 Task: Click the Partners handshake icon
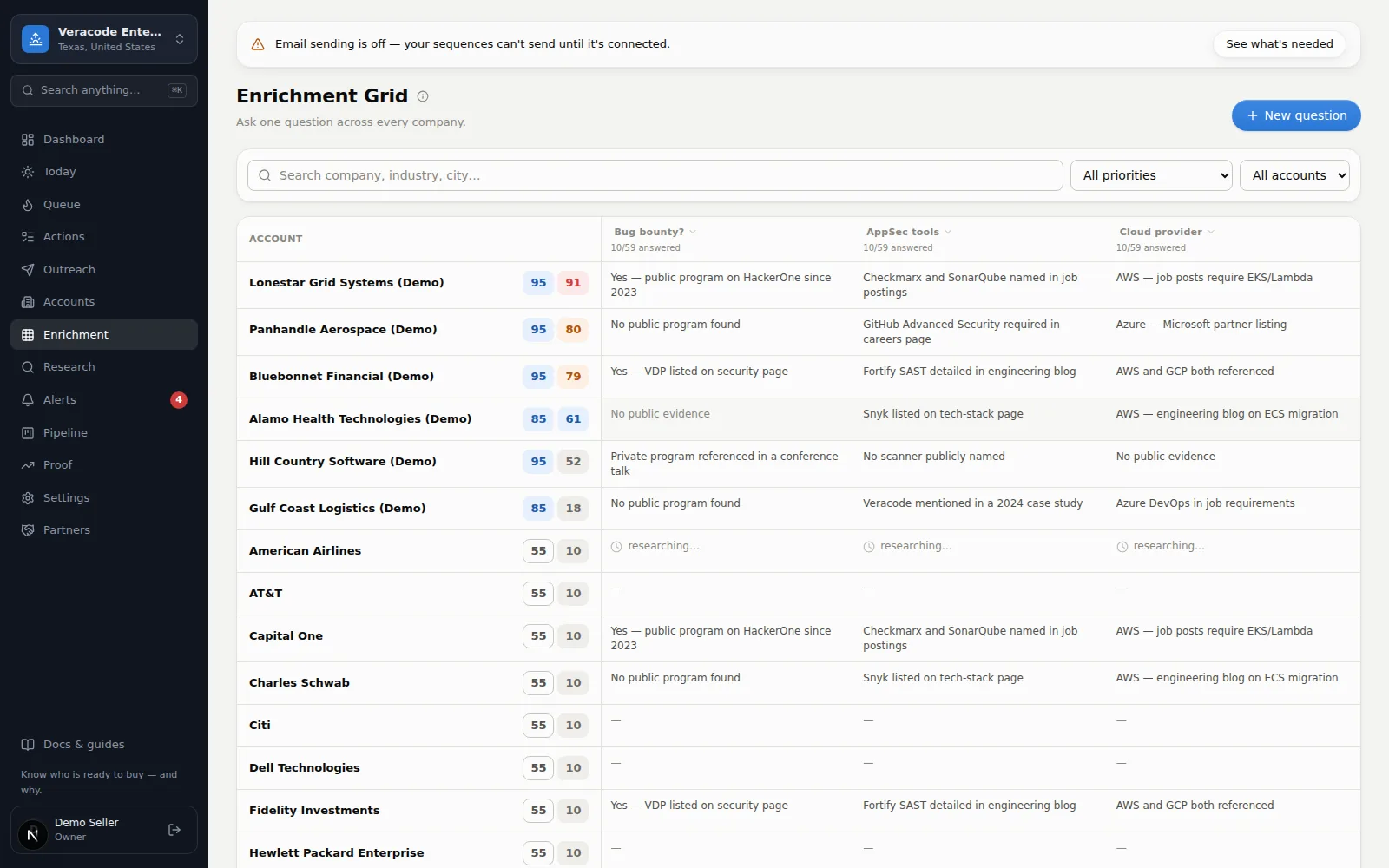coord(28,530)
